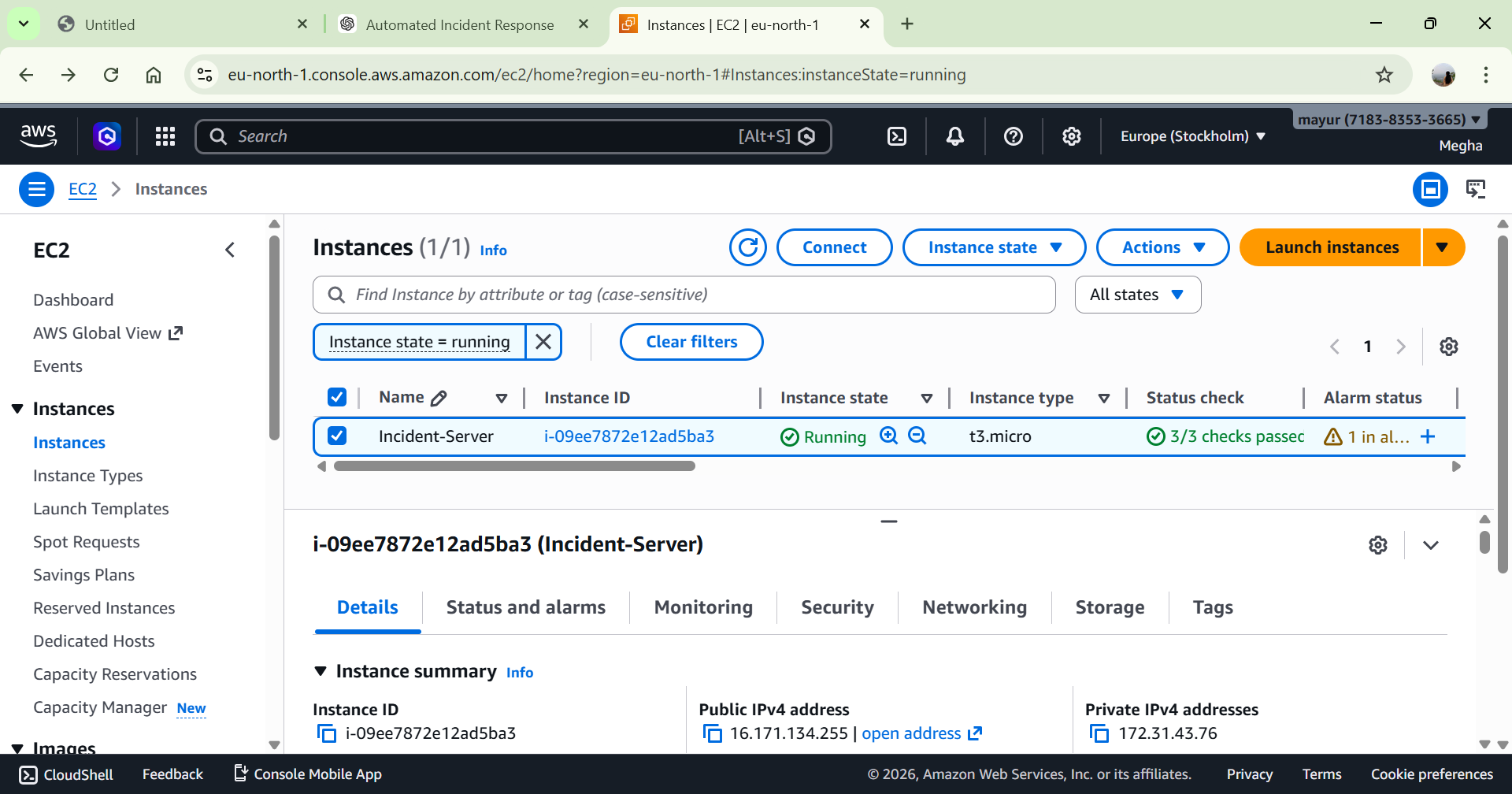
Task: Click the edit Name pencil icon
Action: pyautogui.click(x=439, y=398)
